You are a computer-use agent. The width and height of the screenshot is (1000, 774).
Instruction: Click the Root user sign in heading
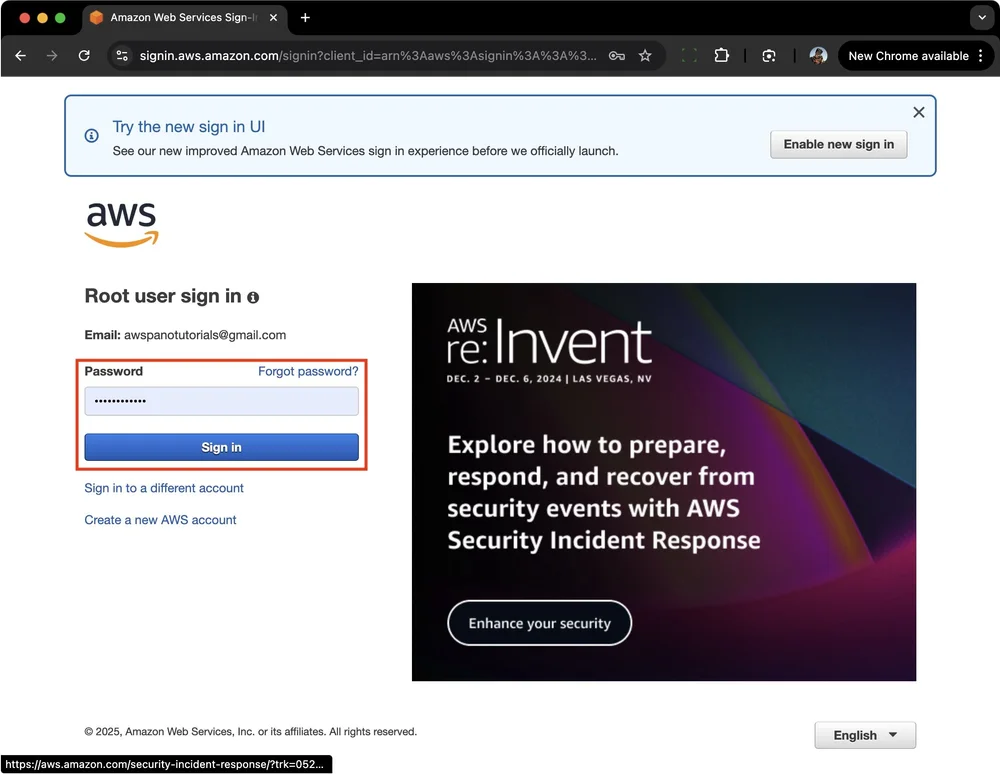[x=163, y=296]
